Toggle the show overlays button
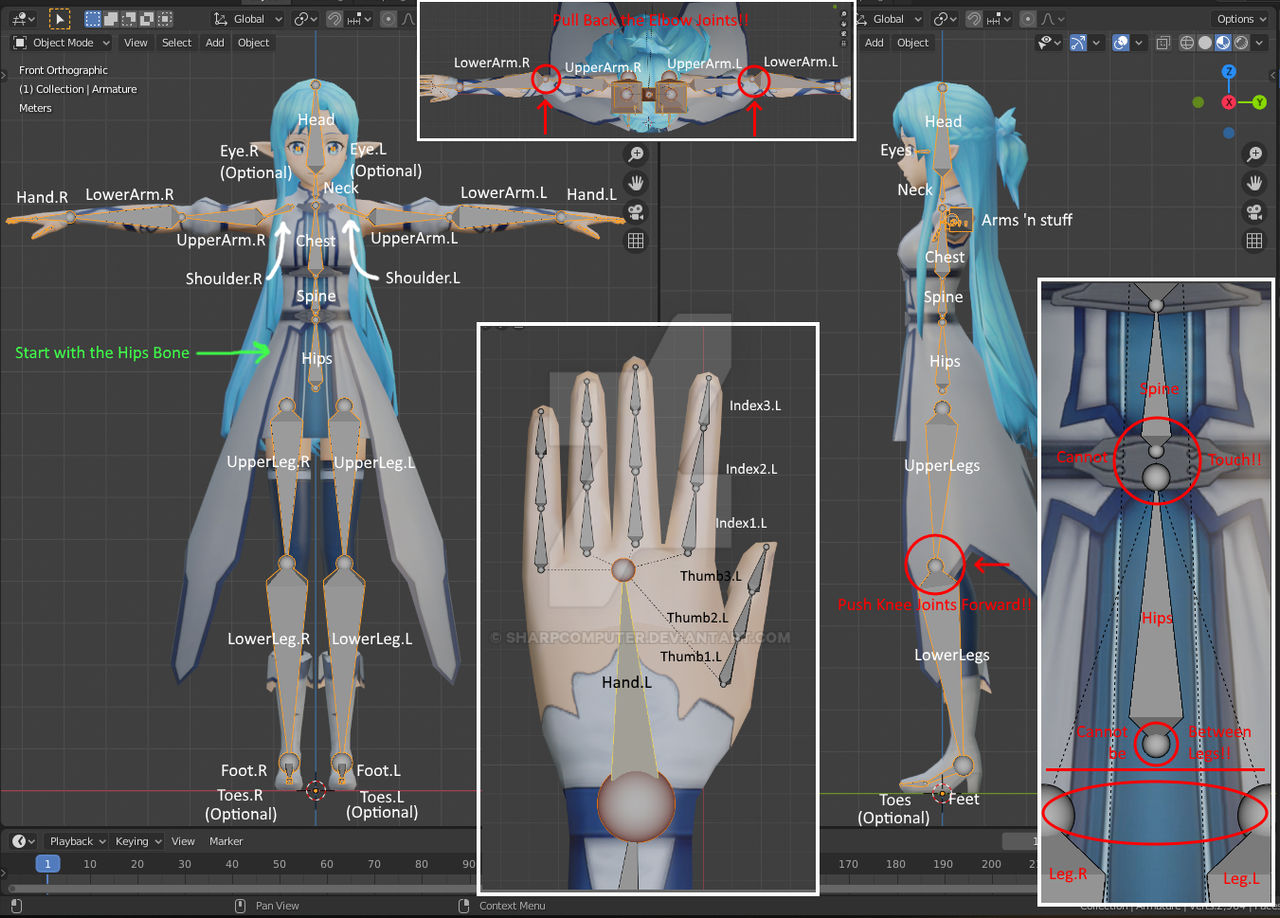 coord(1121,43)
